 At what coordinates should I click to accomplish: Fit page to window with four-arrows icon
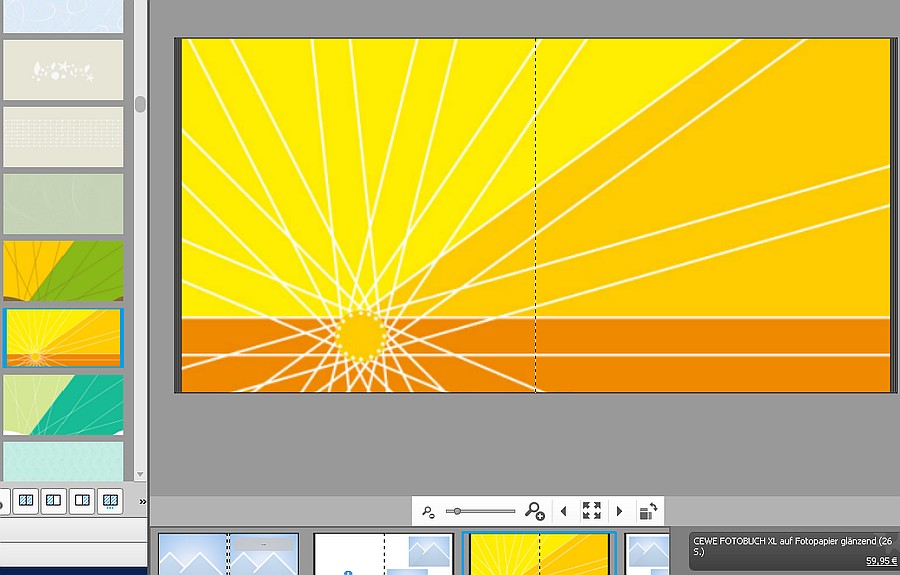click(x=592, y=510)
